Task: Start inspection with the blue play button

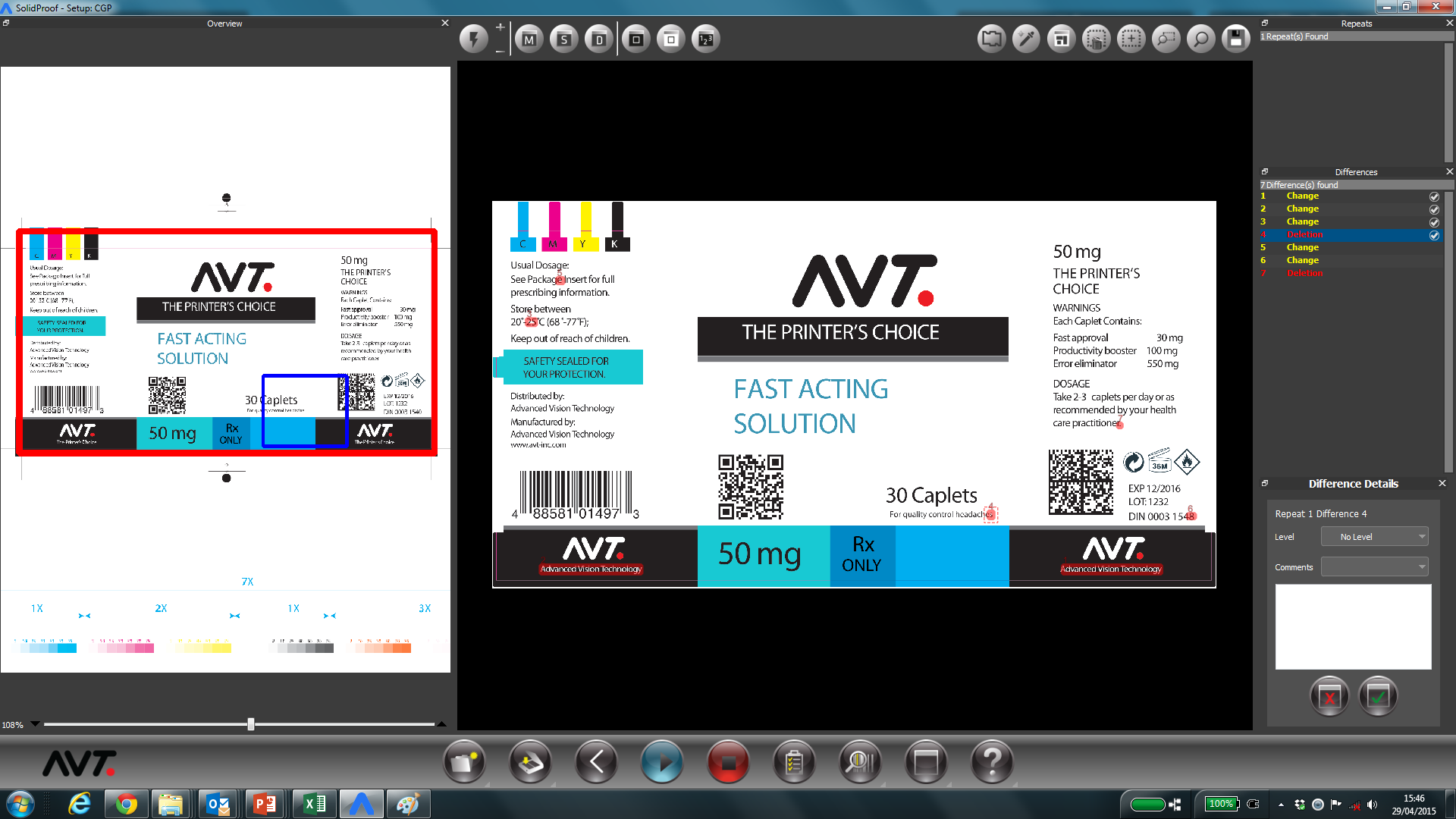Action: [662, 762]
